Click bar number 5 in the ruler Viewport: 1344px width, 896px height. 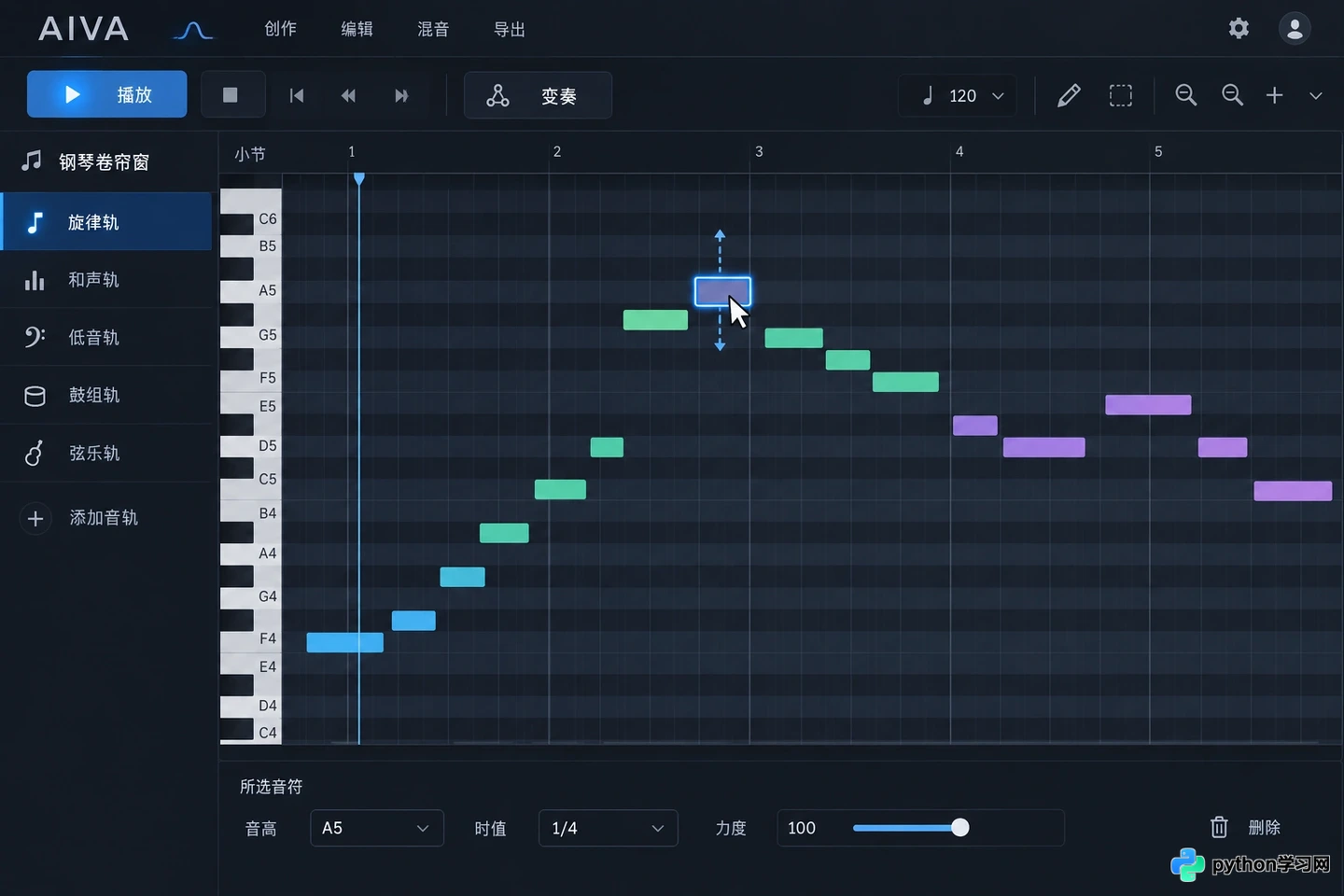pos(1158,151)
